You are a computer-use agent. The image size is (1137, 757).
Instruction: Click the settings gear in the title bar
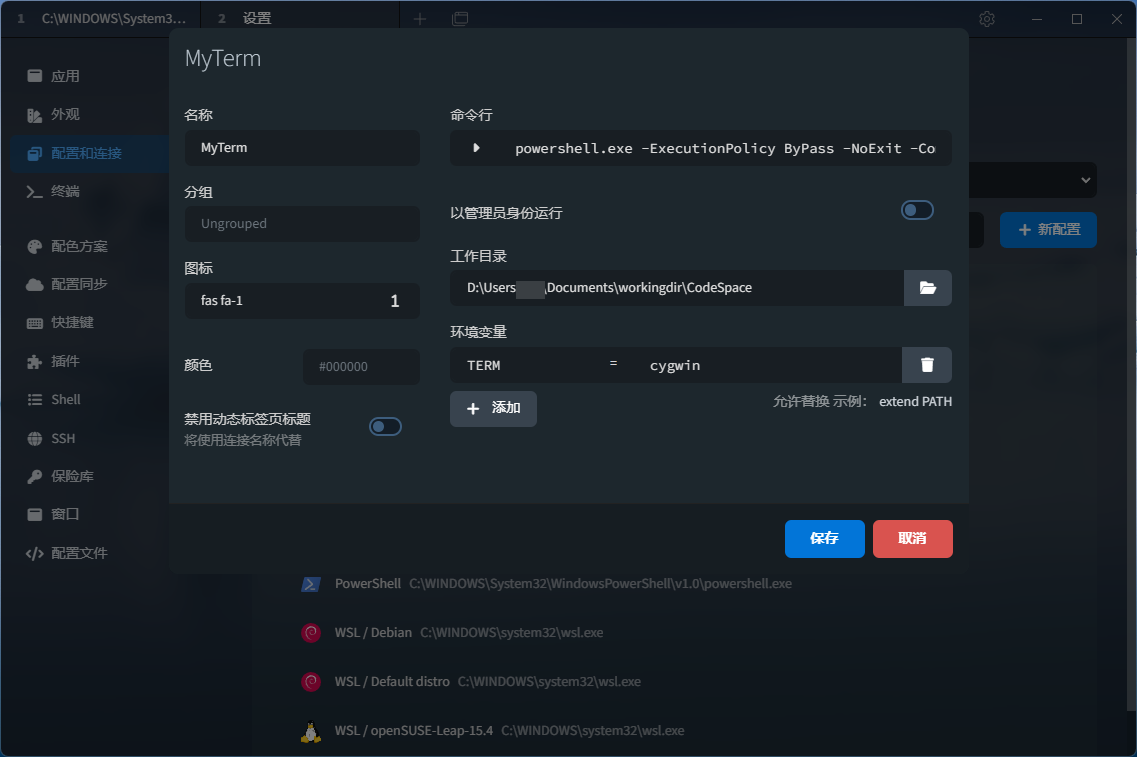(987, 19)
